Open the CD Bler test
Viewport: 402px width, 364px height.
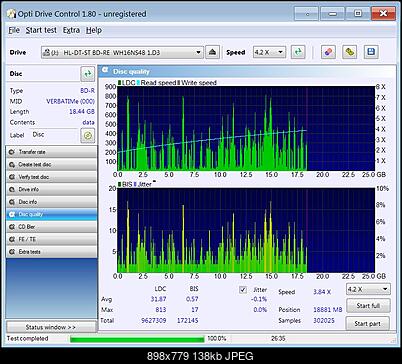(x=52, y=227)
